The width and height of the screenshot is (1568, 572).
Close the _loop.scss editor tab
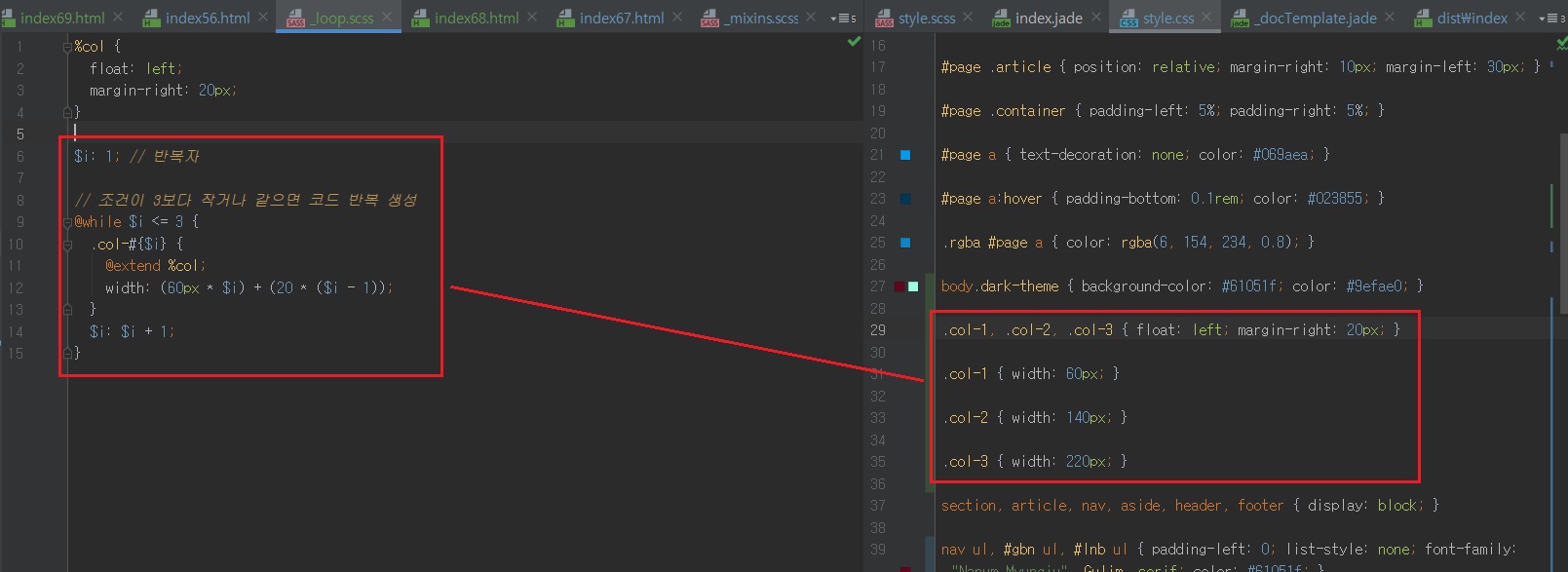click(387, 18)
